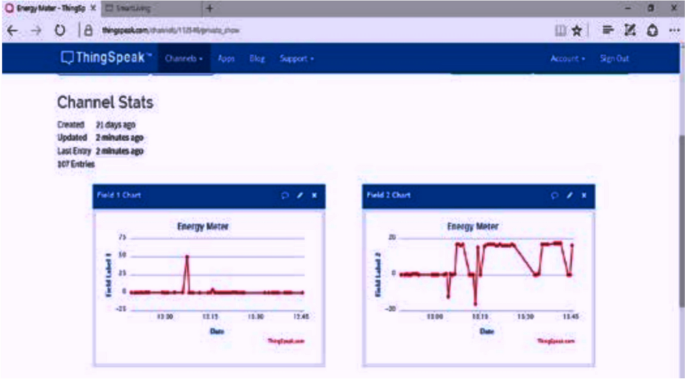Expand the Support dropdown menu
Viewport: 685px width, 379px height.
click(x=297, y=59)
